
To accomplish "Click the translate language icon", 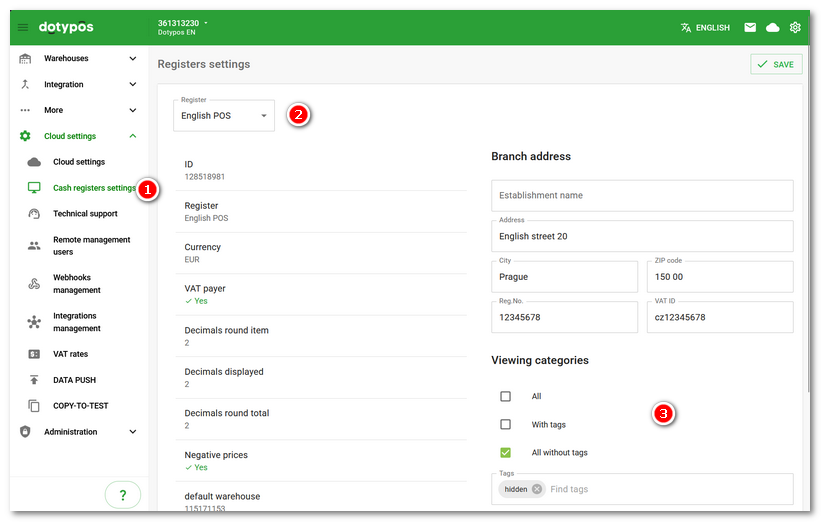I will coord(686,28).
